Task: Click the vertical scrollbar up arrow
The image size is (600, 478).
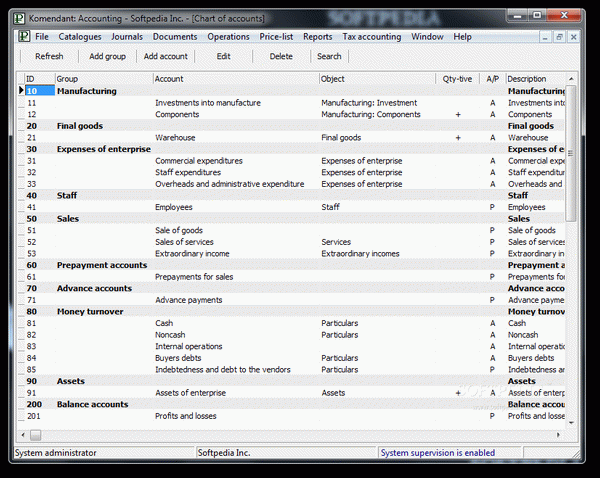Action: coord(571,79)
